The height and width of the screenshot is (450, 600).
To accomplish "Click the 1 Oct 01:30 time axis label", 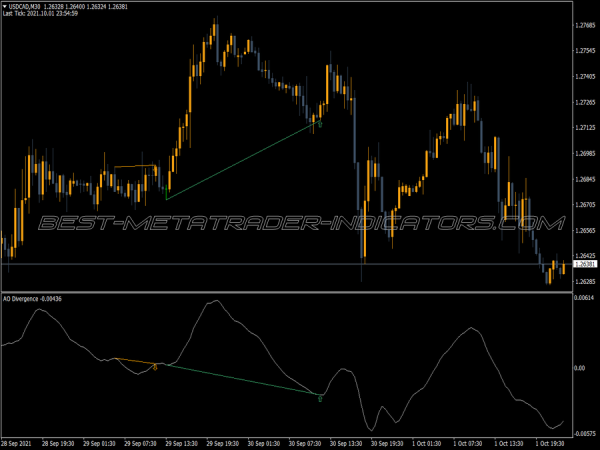I will click(426, 443).
